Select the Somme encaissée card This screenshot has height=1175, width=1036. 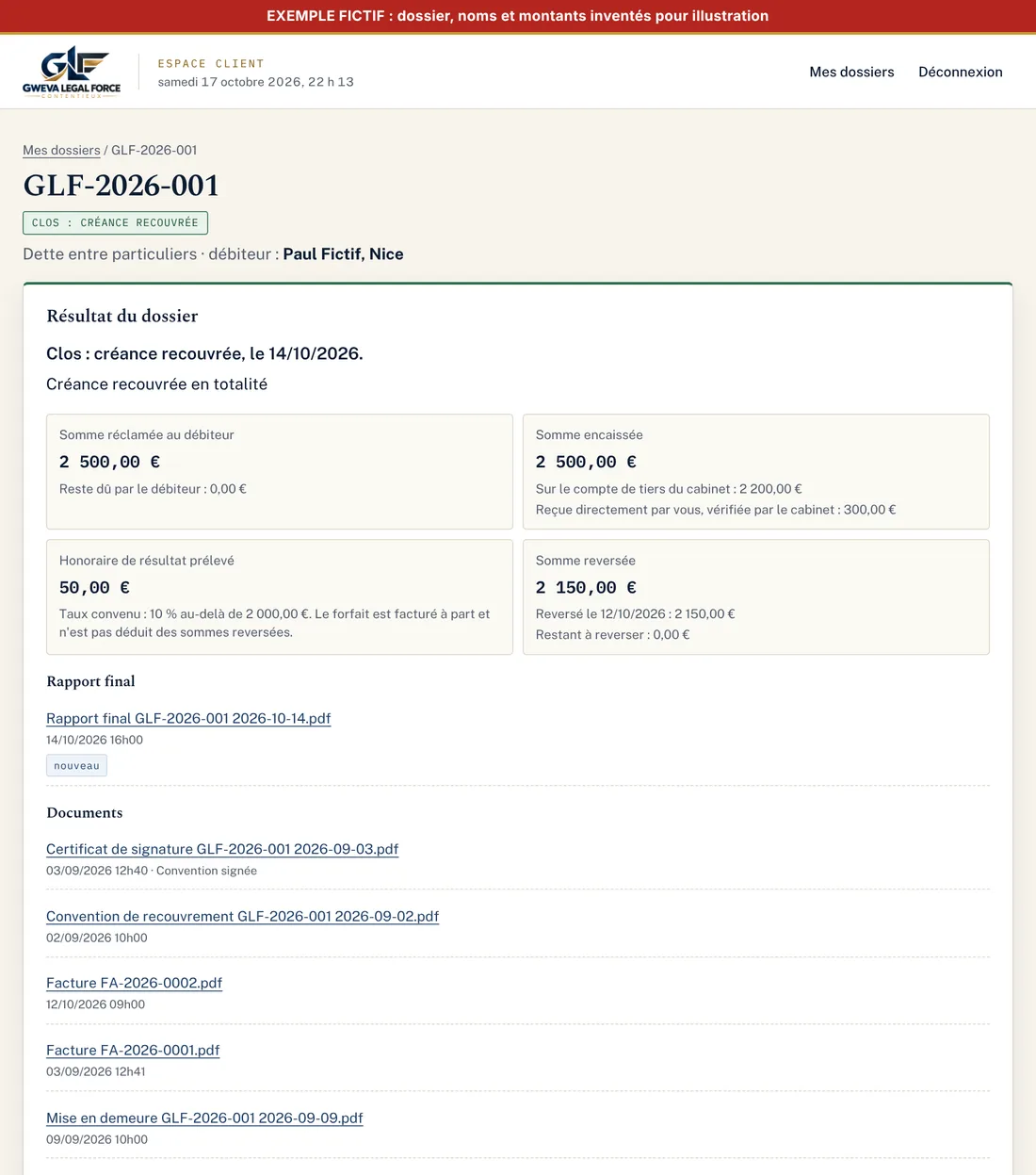pyautogui.click(x=756, y=471)
